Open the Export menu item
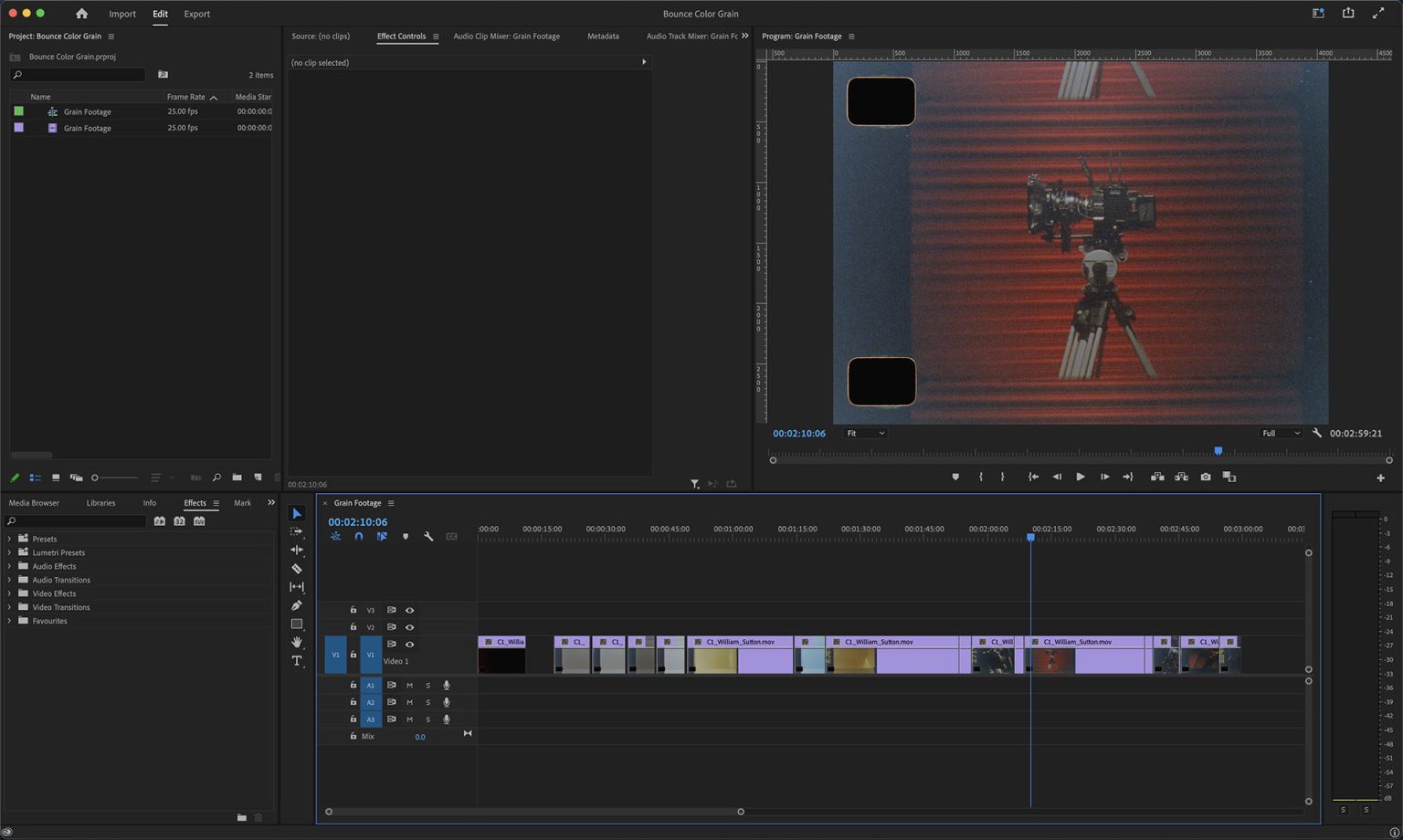Image resolution: width=1403 pixels, height=840 pixels. pyautogui.click(x=196, y=14)
